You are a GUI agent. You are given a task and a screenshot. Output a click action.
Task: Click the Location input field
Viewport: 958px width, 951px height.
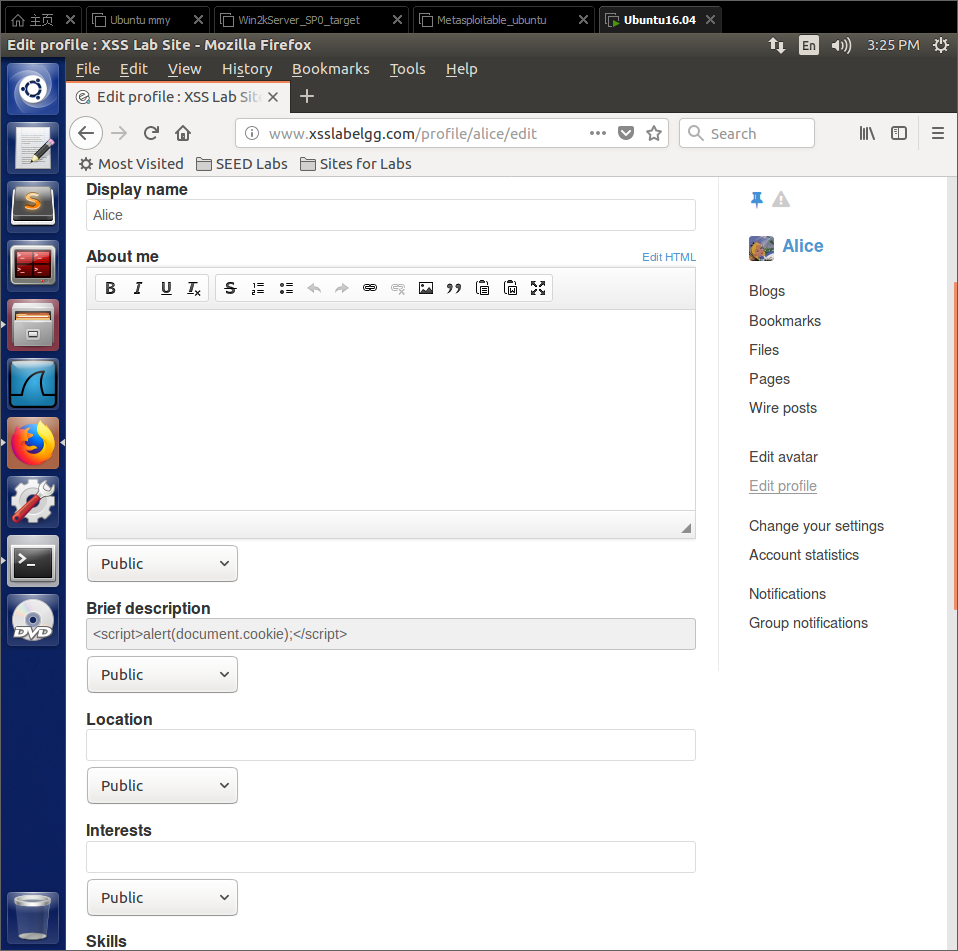coord(391,745)
